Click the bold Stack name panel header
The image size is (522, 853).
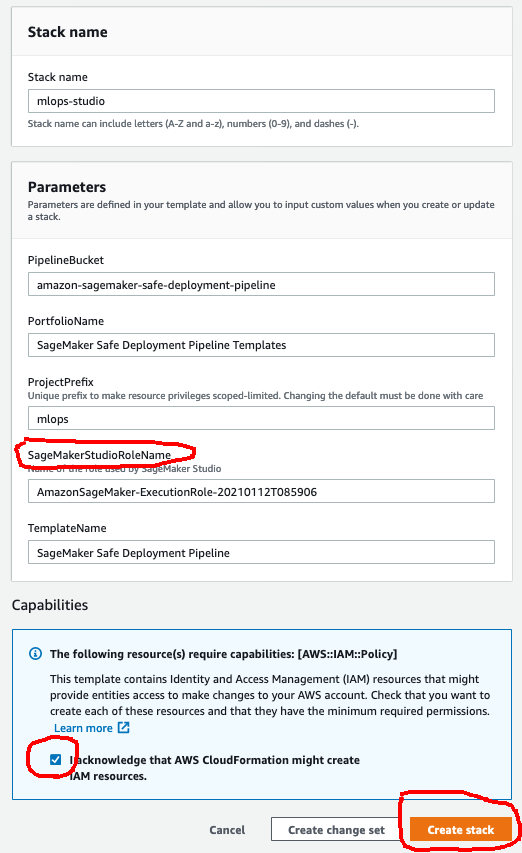(x=67, y=32)
